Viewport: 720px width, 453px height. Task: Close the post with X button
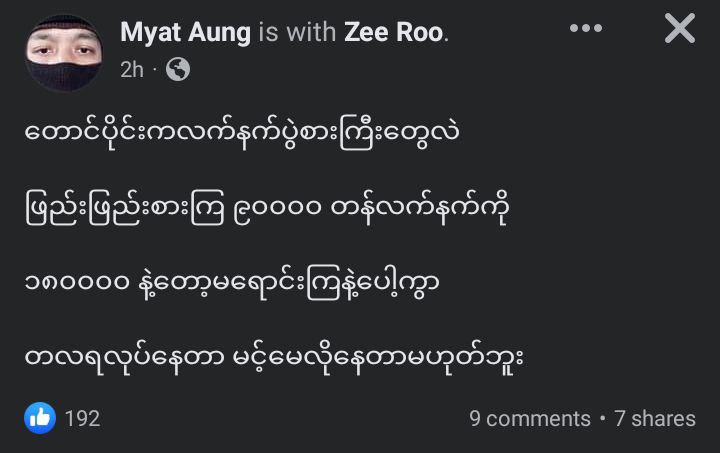pyautogui.click(x=679, y=30)
